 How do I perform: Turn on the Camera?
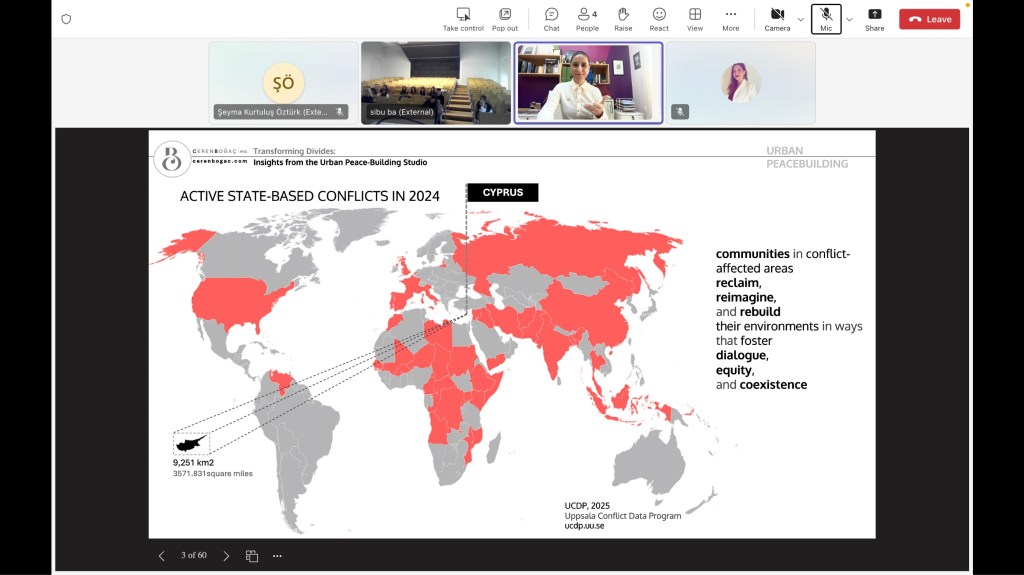[x=777, y=19]
